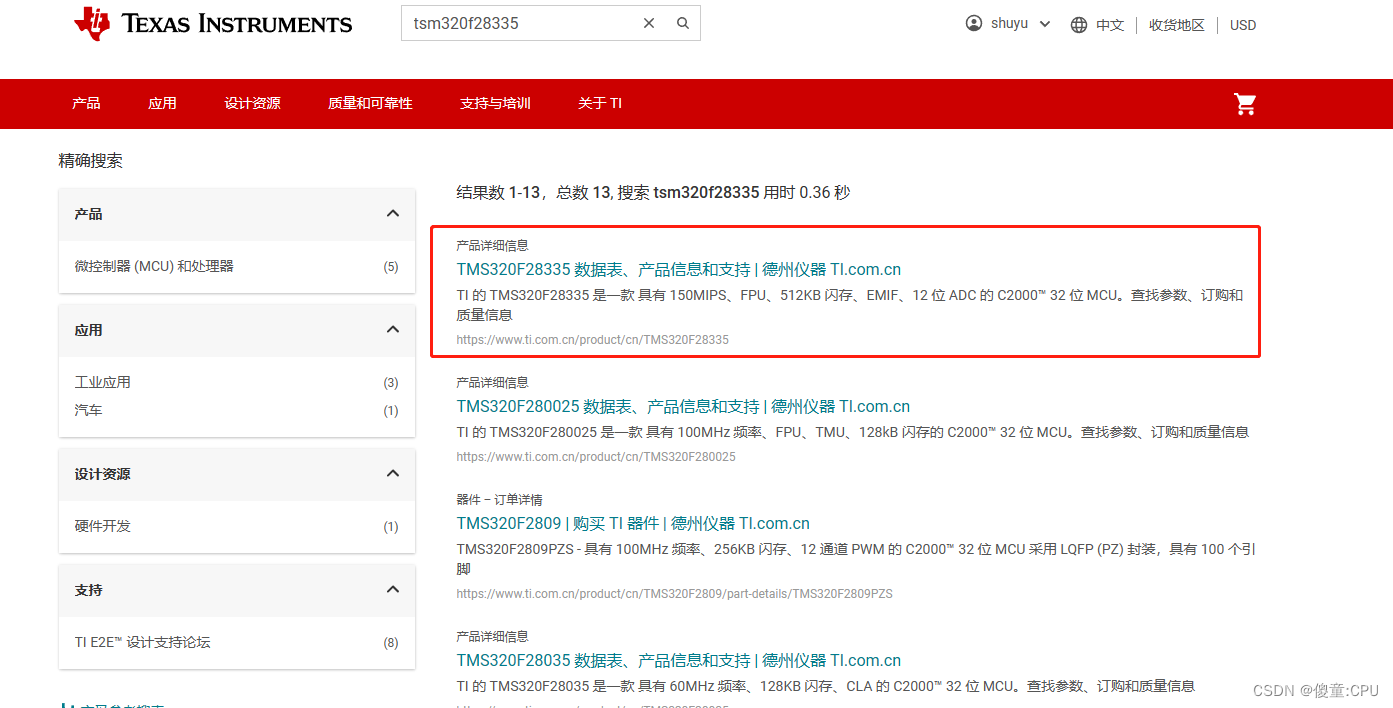Click the Texas Instruments logo
Image resolution: width=1393 pixels, height=708 pixels.
pyautogui.click(x=213, y=23)
